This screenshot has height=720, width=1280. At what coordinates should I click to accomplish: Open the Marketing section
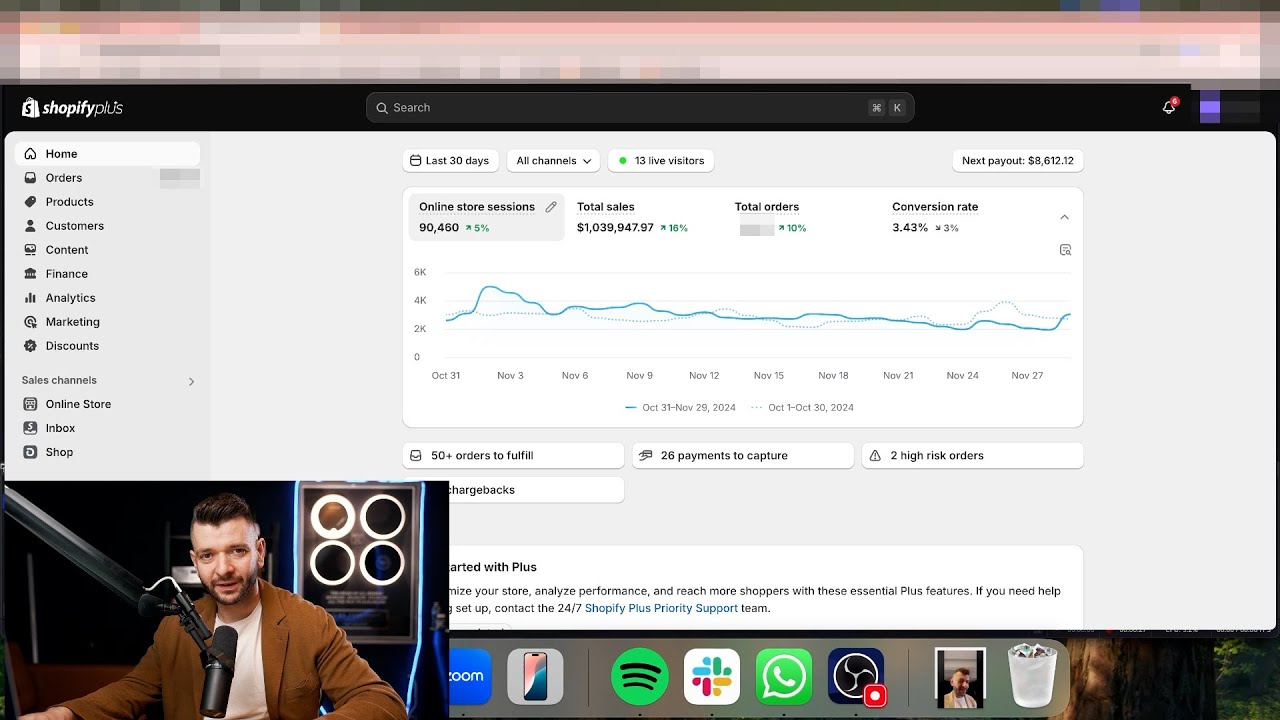click(x=72, y=322)
